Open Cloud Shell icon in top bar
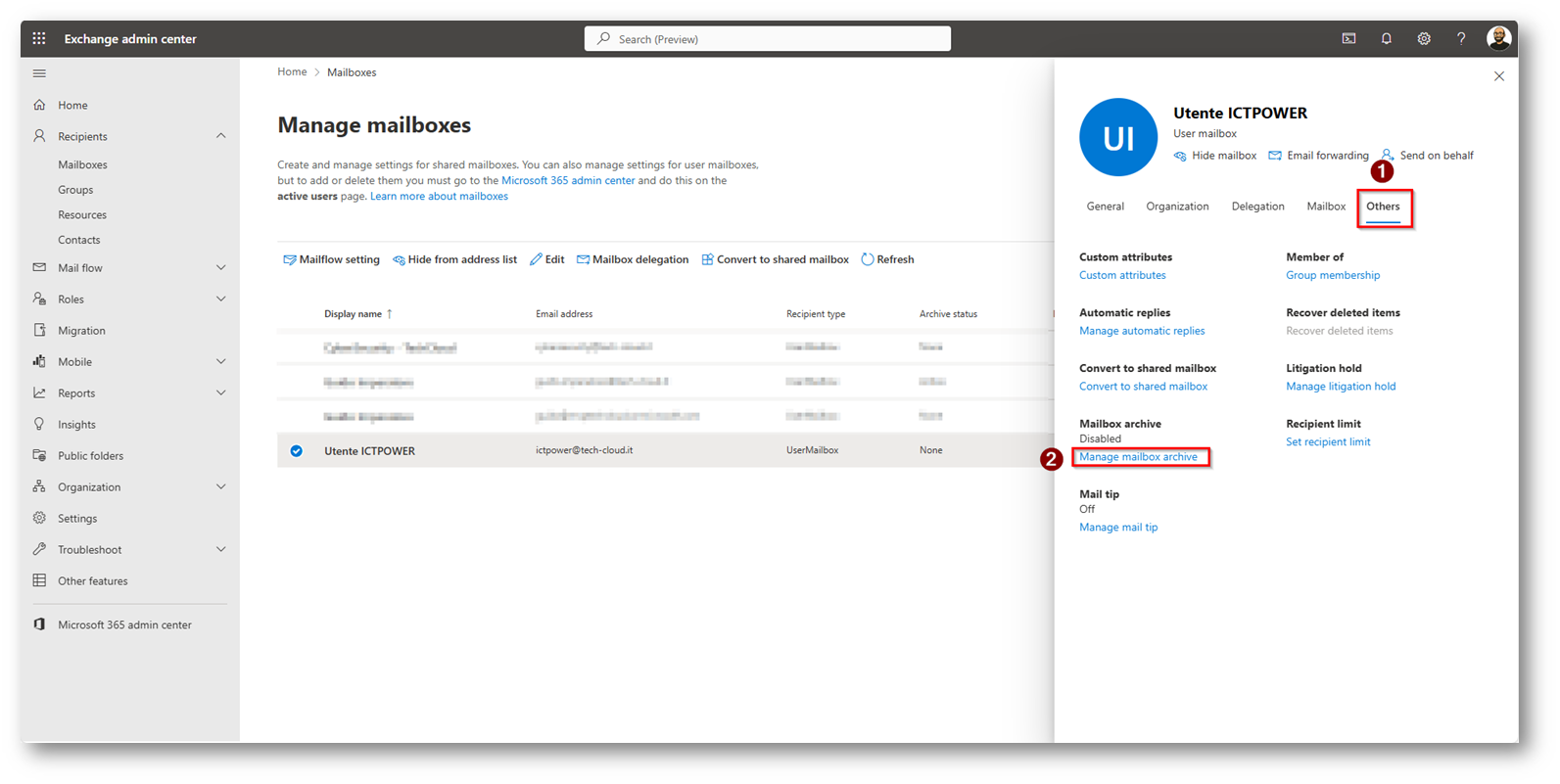The image size is (1560, 784). coord(1348,38)
